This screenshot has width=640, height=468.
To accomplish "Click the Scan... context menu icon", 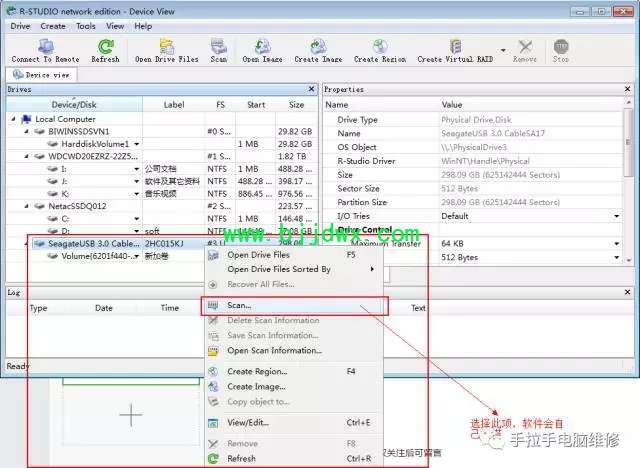I will click(x=213, y=305).
